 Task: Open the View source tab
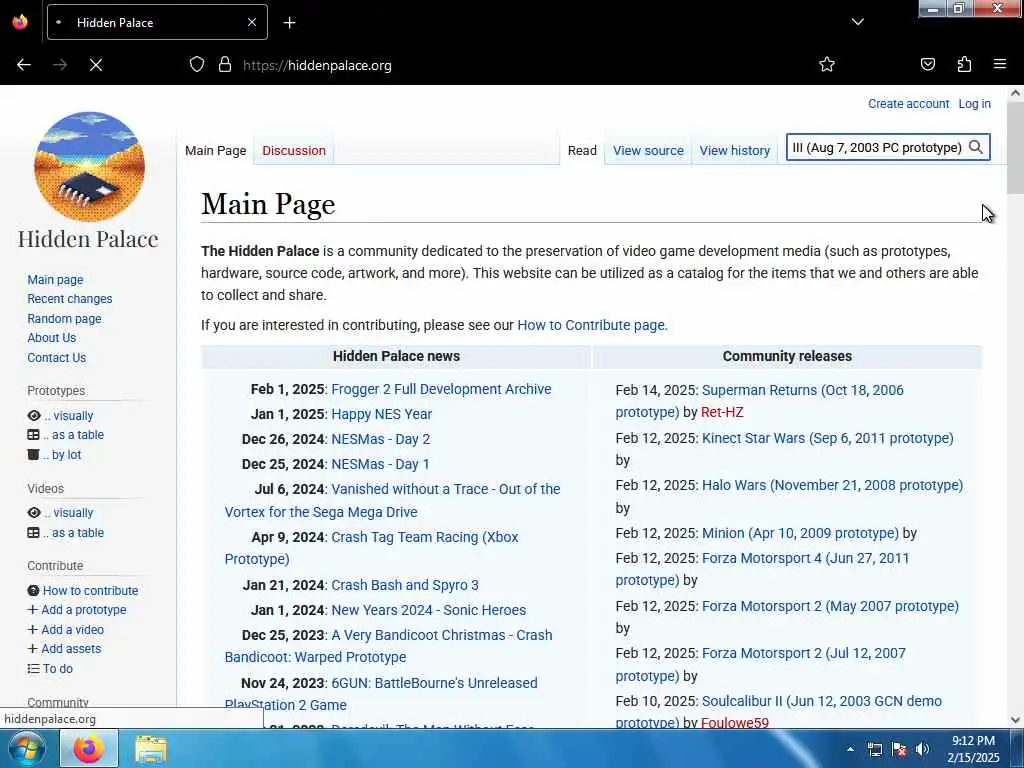[x=648, y=151]
